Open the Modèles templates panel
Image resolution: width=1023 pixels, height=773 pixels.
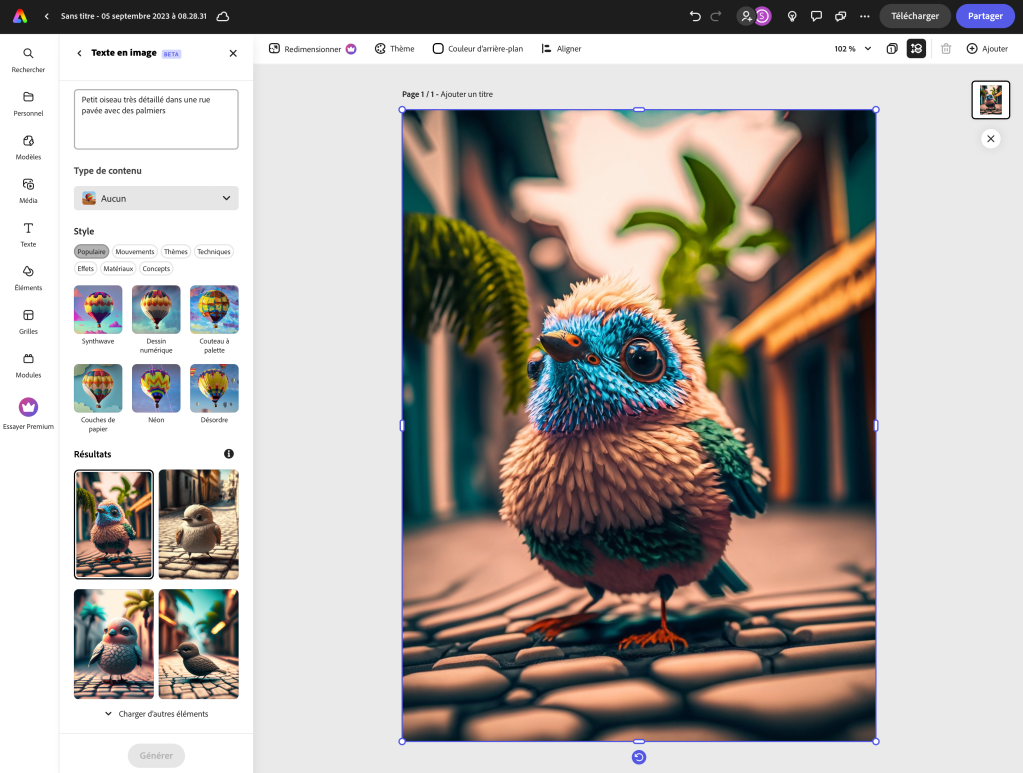tap(28, 141)
